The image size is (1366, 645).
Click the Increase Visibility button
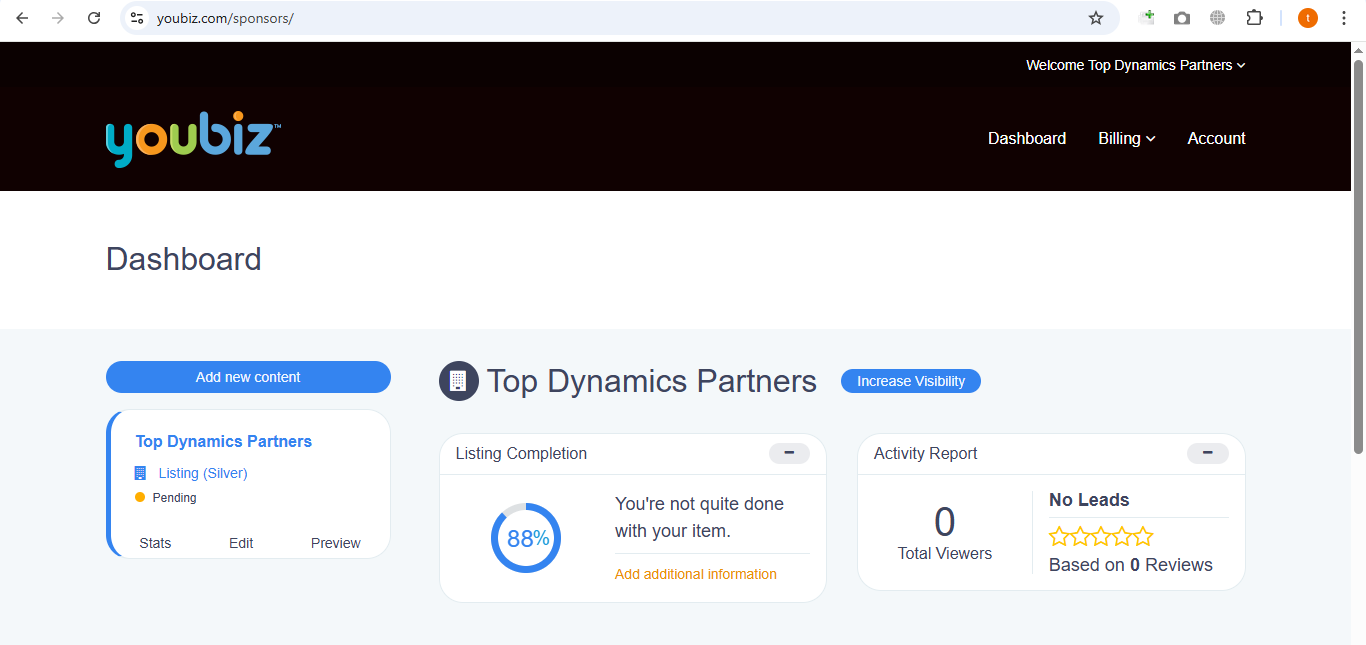[x=911, y=381]
